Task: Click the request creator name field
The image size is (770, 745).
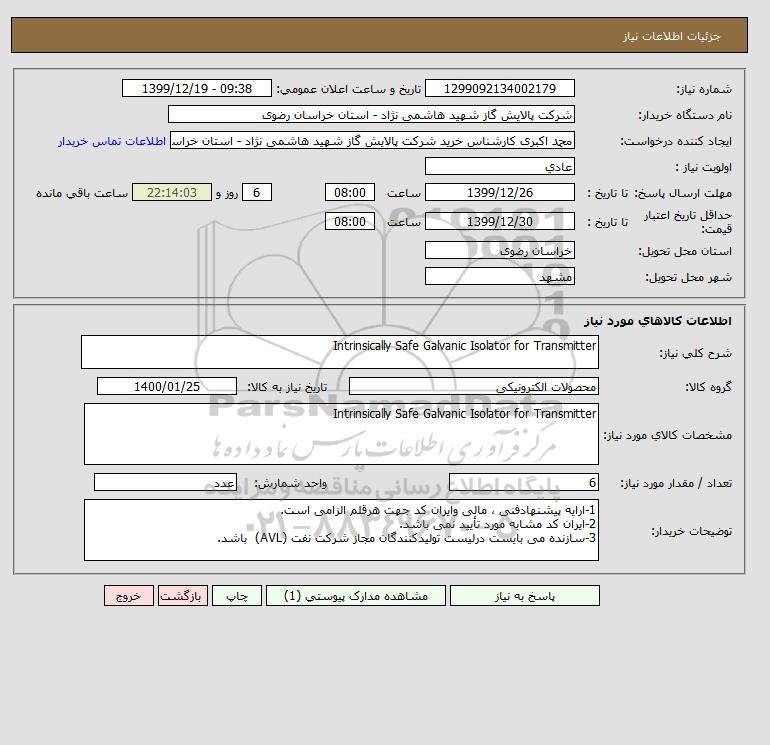Action: (x=372, y=140)
